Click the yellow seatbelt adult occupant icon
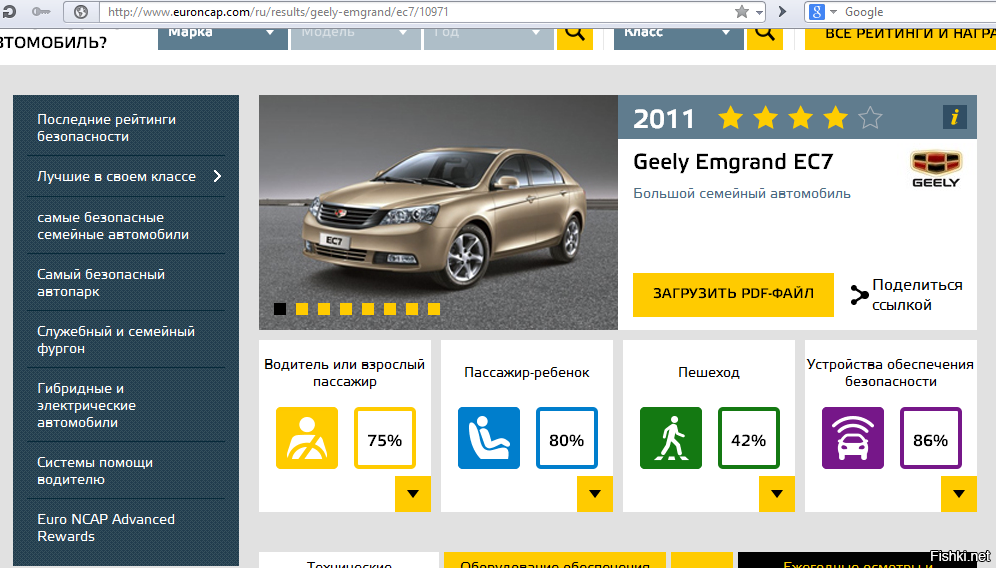Viewport: 996px width, 568px height. pyautogui.click(x=307, y=438)
